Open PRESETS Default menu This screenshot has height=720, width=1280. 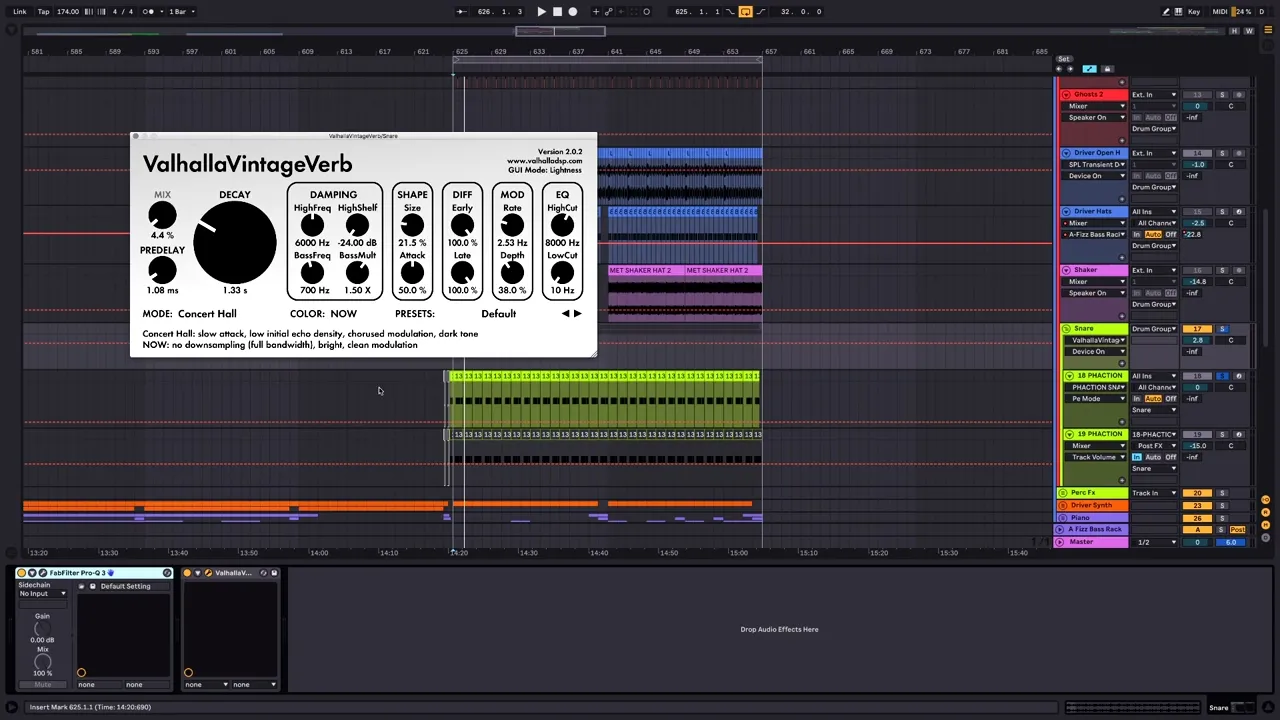[498, 314]
